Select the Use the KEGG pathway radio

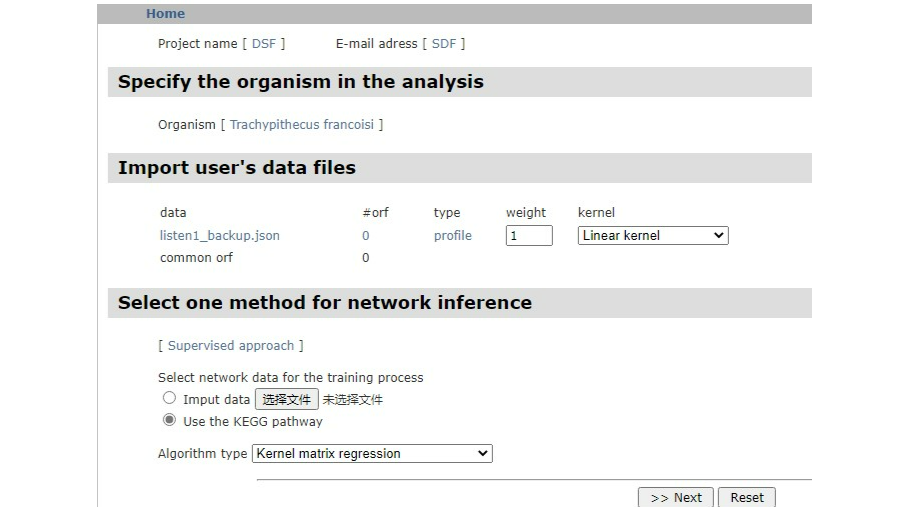[x=169, y=420]
